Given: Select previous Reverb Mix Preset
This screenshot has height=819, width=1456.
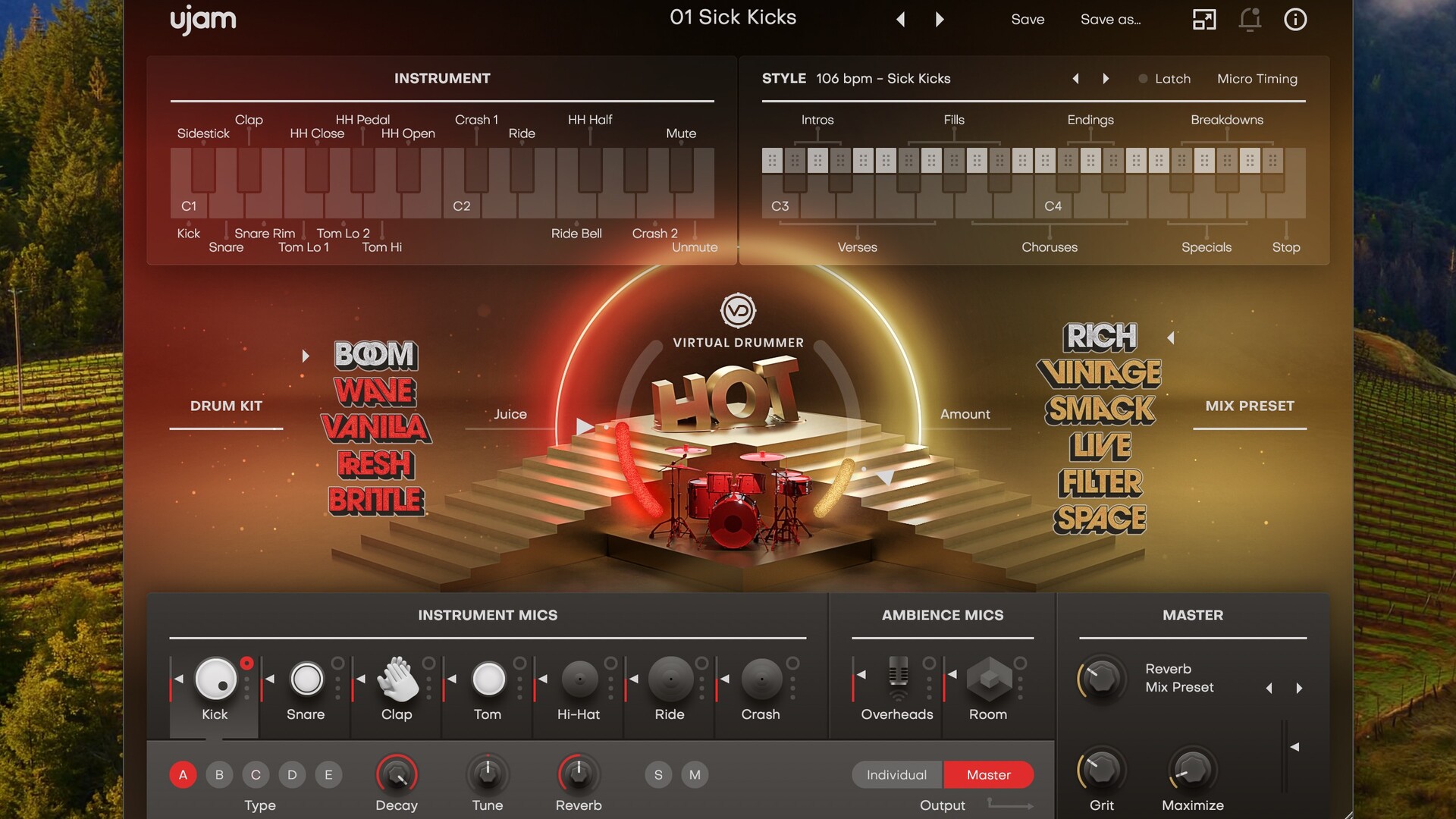Looking at the screenshot, I should (x=1269, y=688).
